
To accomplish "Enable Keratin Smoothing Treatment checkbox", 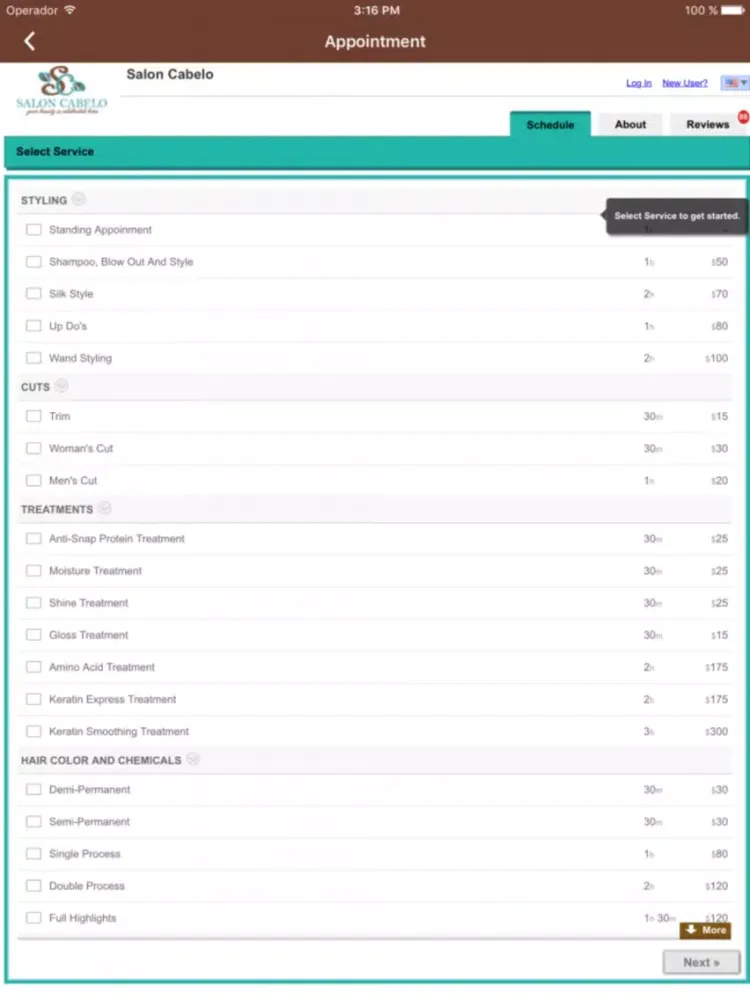I will point(34,732).
